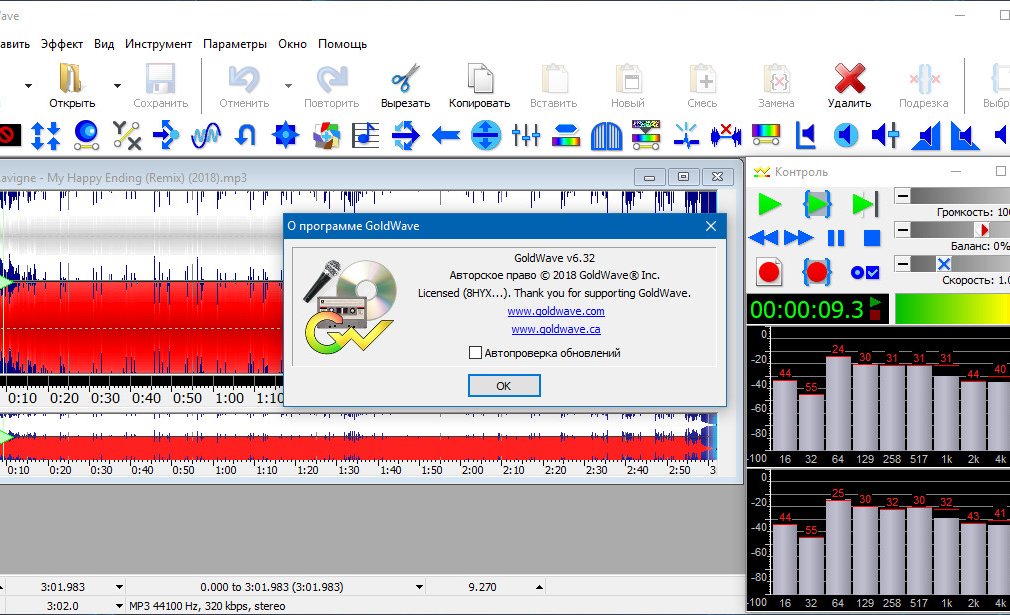This screenshot has width=1010, height=615.
Task: Click the wavy Flanger effect icon
Action: tap(206, 136)
